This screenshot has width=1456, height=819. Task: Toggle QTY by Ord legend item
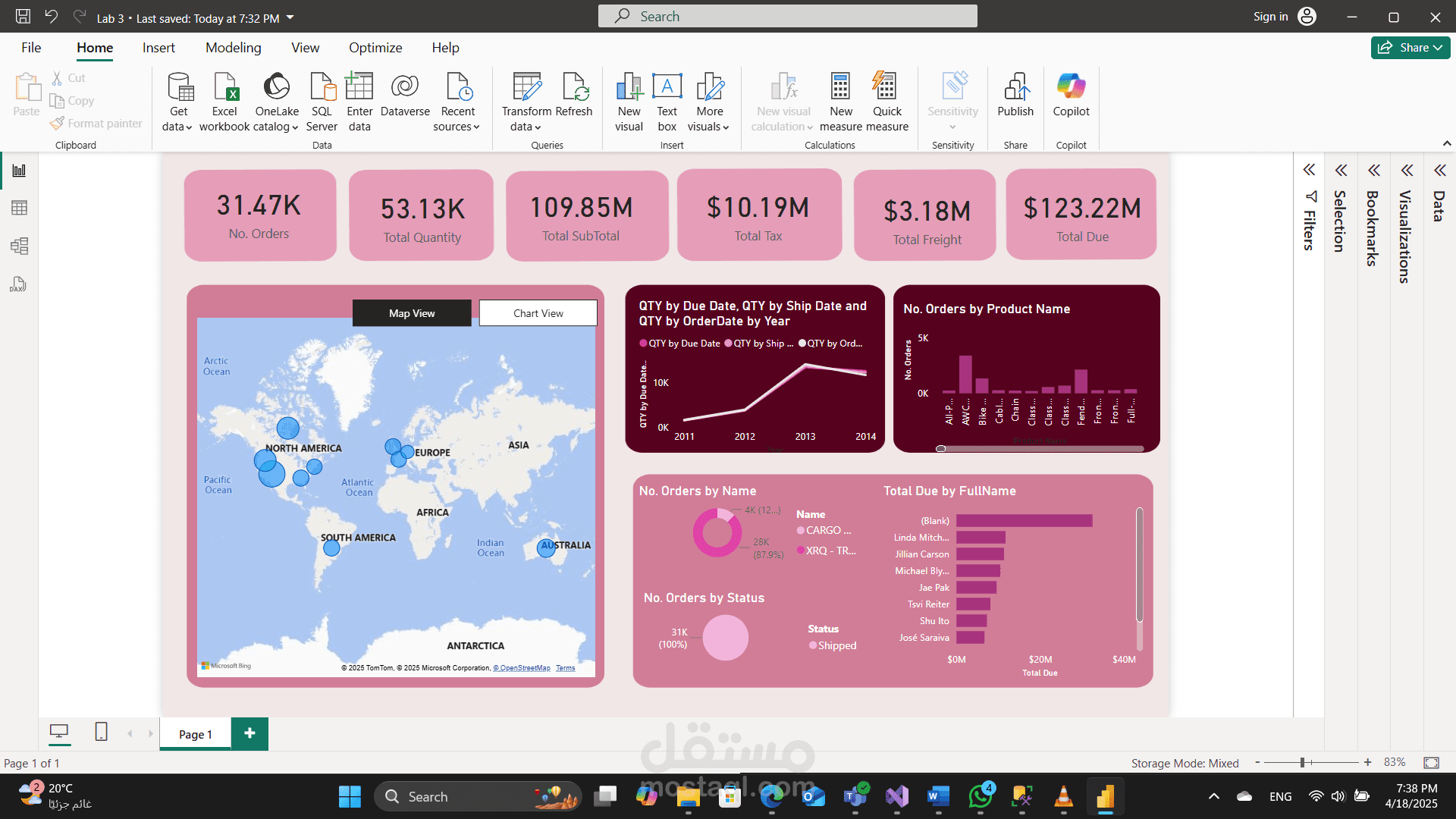pyautogui.click(x=830, y=344)
